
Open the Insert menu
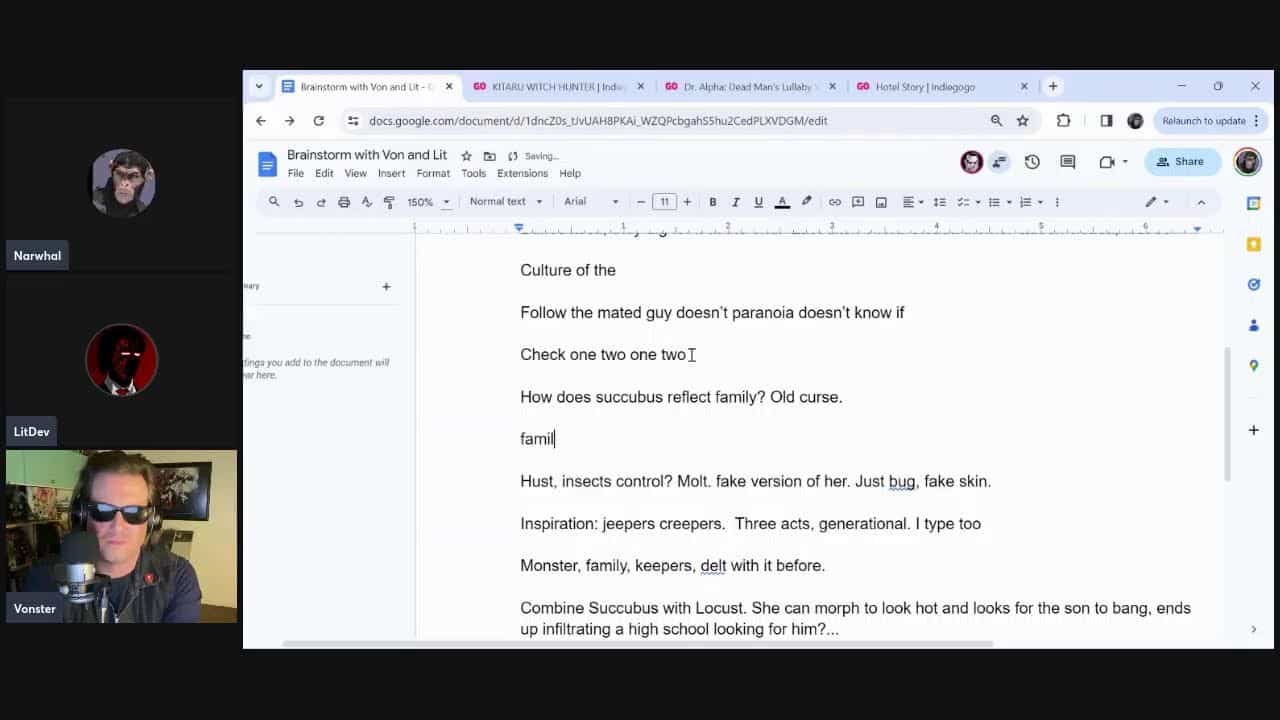pyautogui.click(x=391, y=173)
